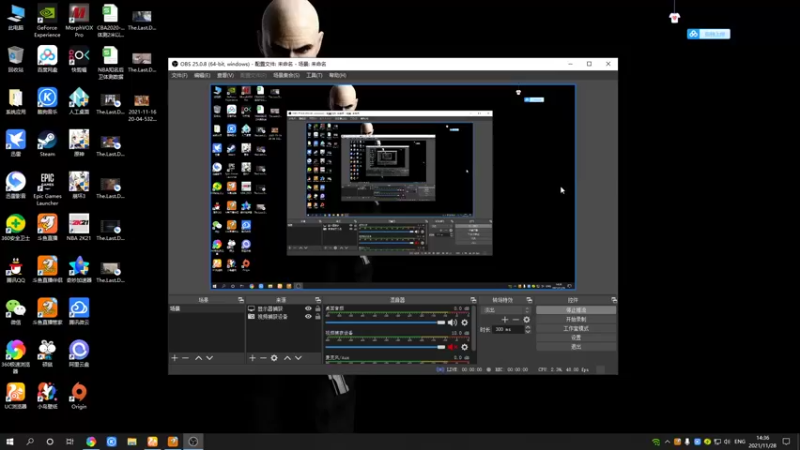Move the selected source up
The image size is (800, 450).
click(x=287, y=358)
